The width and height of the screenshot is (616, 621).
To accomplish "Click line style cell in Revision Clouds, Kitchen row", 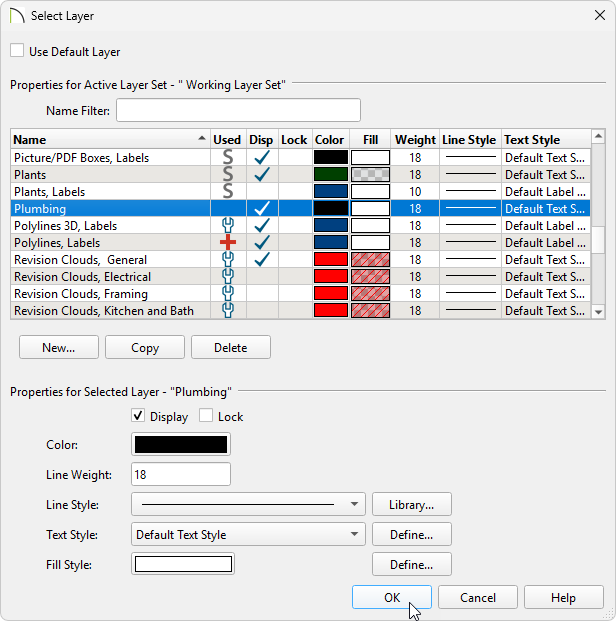I will pyautogui.click(x=471, y=310).
